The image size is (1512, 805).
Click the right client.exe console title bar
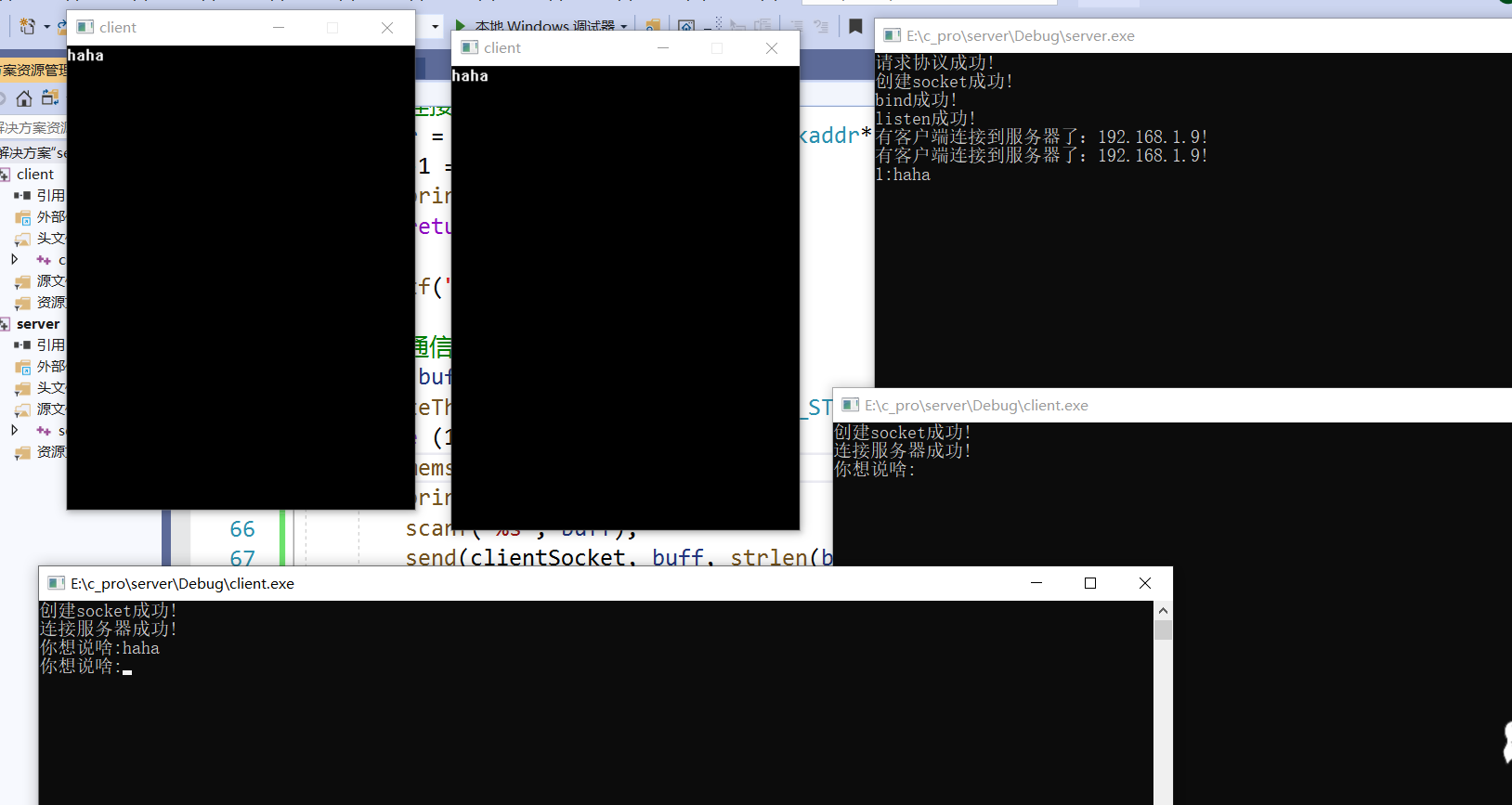click(x=1172, y=405)
